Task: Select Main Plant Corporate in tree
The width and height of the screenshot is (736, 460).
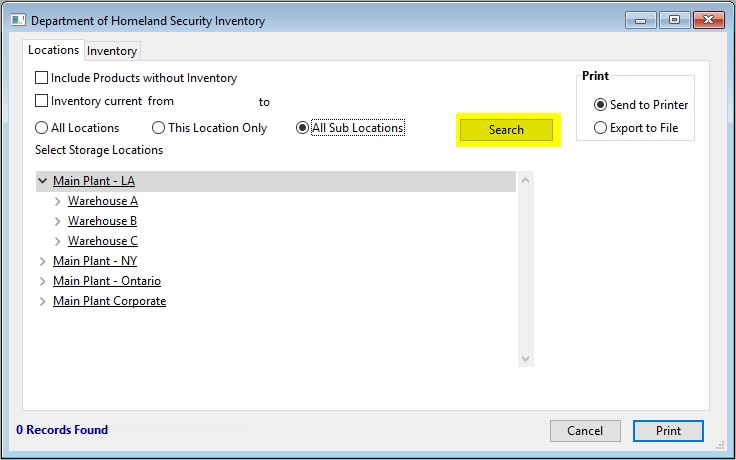Action: pos(109,301)
